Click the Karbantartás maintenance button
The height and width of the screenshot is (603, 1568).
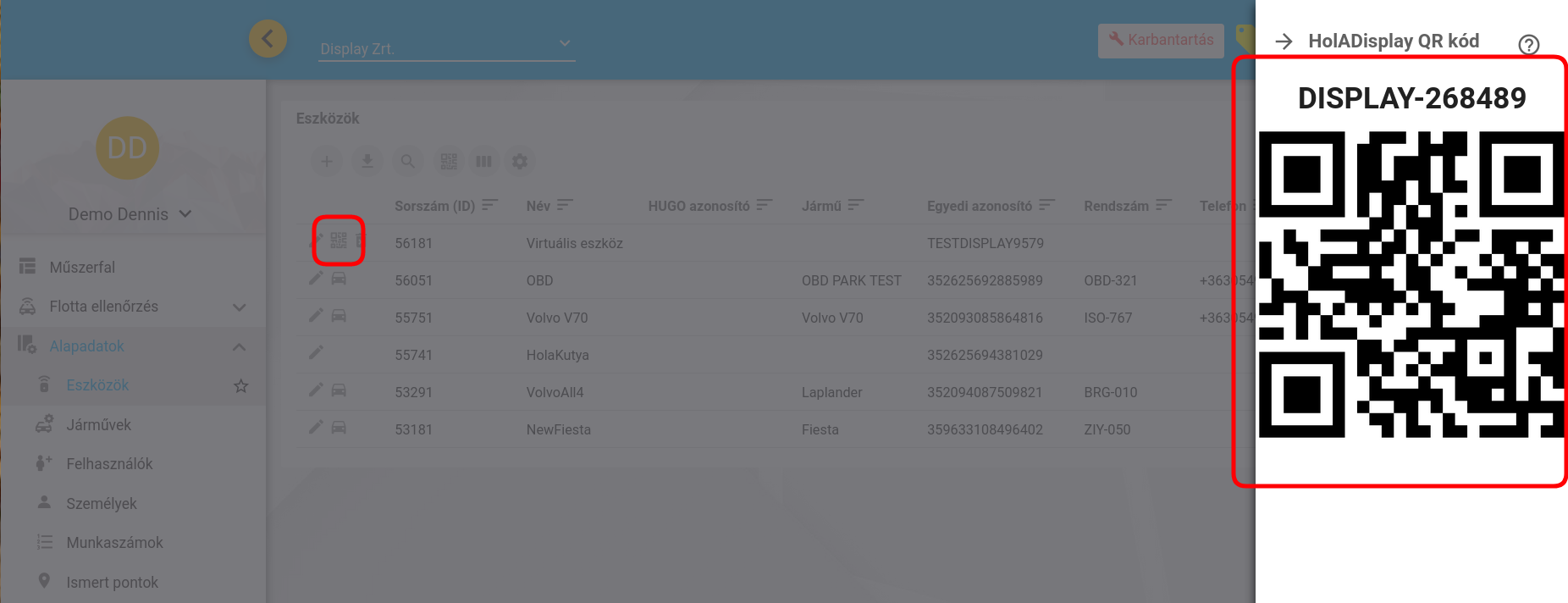(x=1161, y=40)
